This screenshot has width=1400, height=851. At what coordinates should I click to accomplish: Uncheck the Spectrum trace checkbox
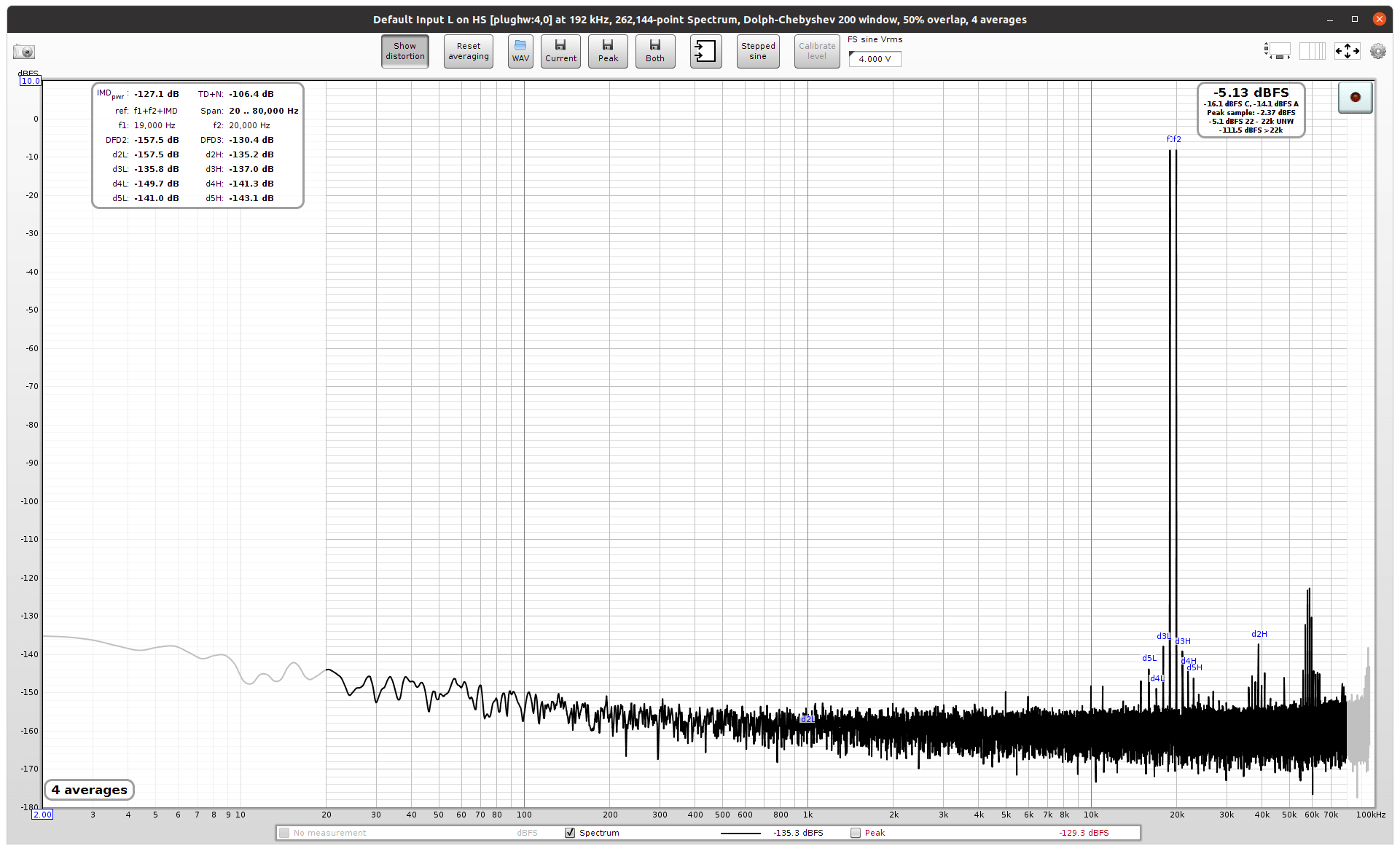click(x=570, y=833)
